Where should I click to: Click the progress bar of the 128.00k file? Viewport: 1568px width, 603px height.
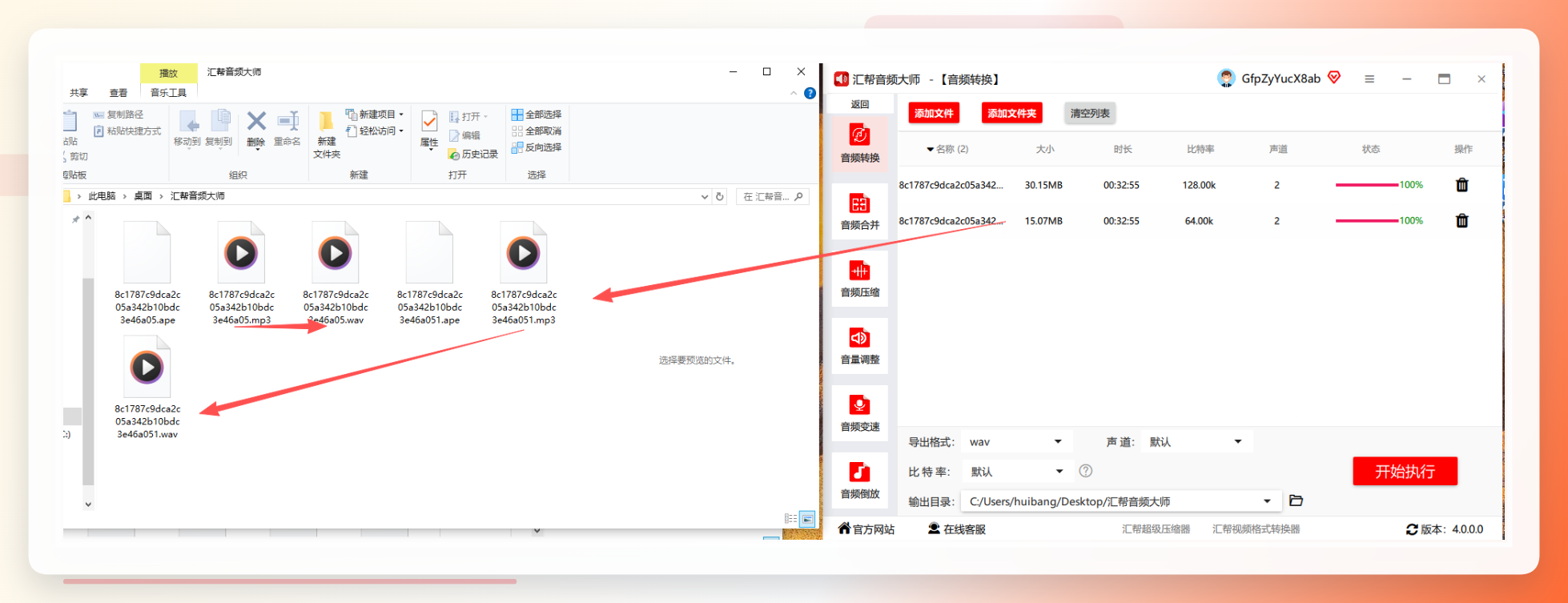coord(1367,185)
